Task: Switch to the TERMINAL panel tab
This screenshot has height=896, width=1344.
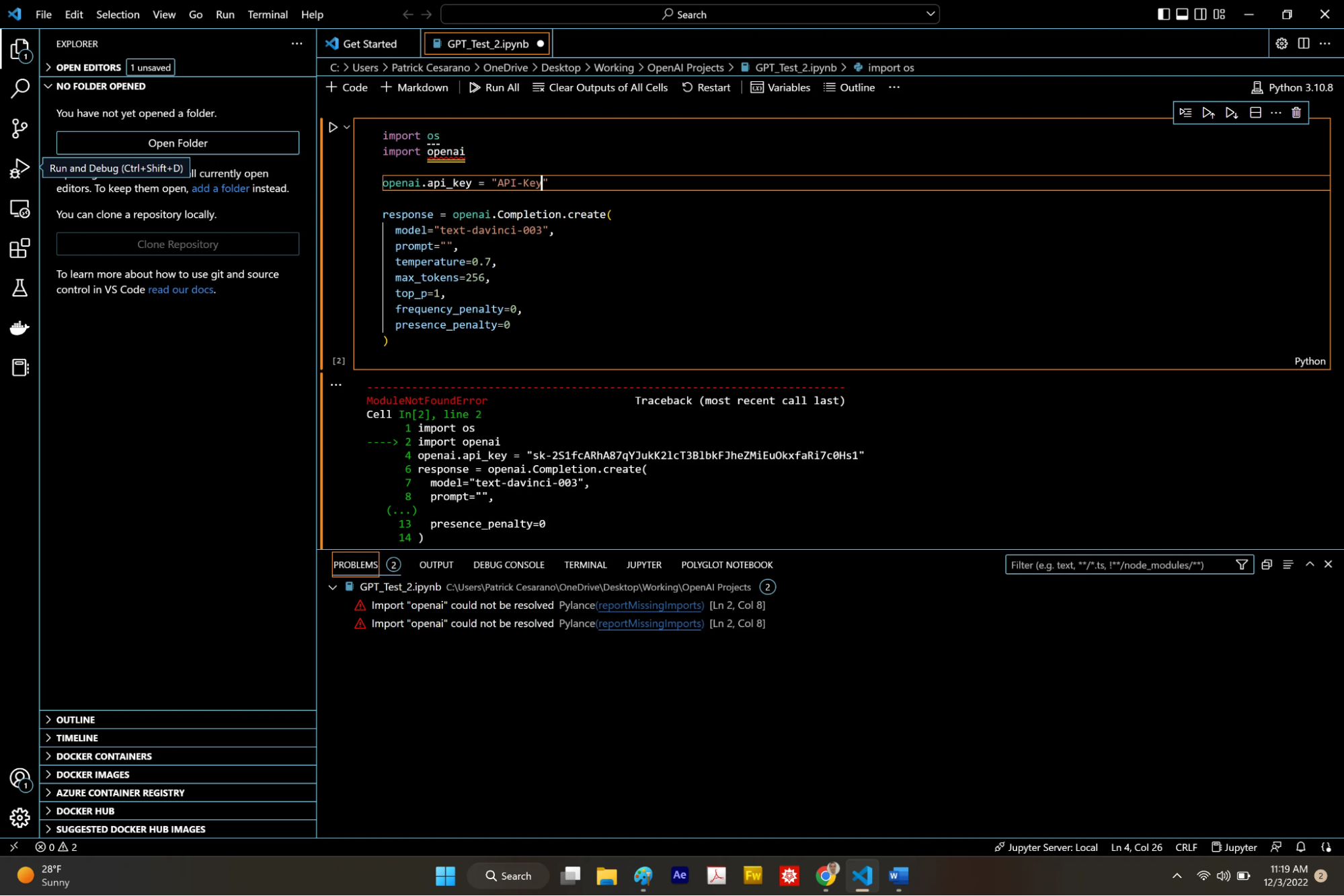Action: [x=585, y=565]
